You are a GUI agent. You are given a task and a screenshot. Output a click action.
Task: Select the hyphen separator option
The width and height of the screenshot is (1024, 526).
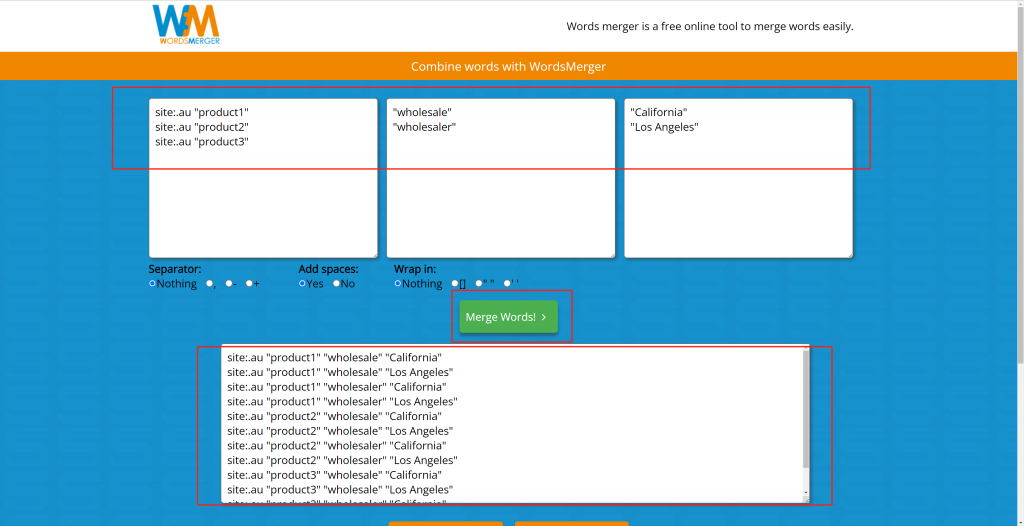pos(229,284)
